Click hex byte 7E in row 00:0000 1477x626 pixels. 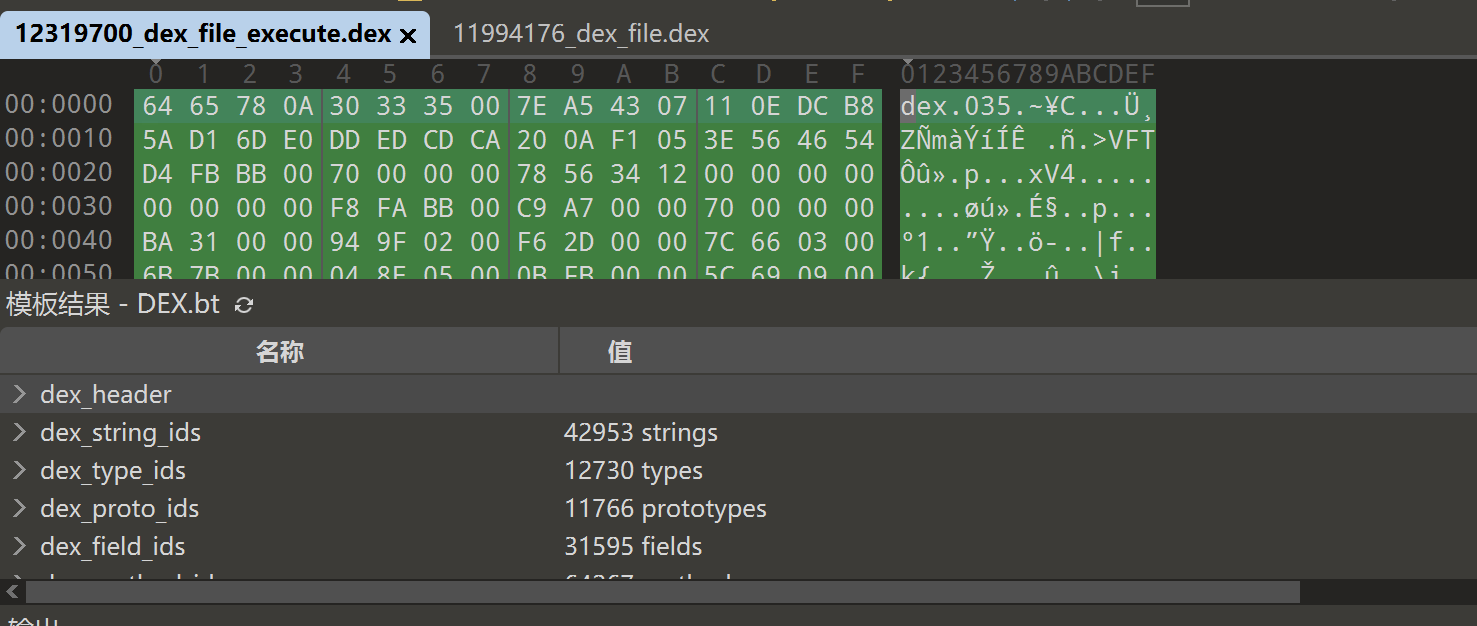pyautogui.click(x=532, y=106)
